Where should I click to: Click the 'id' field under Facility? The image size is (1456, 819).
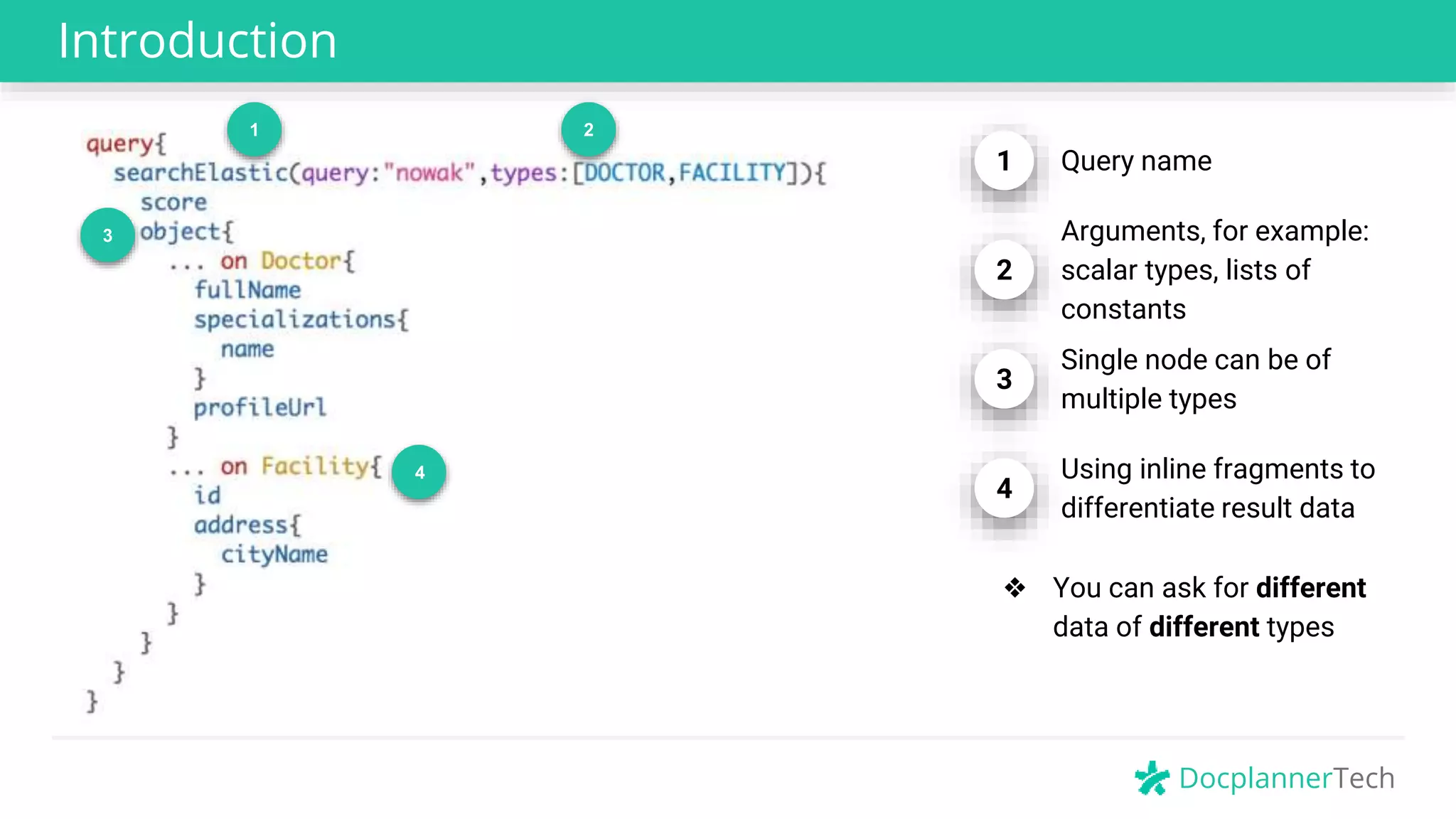pyautogui.click(x=208, y=495)
